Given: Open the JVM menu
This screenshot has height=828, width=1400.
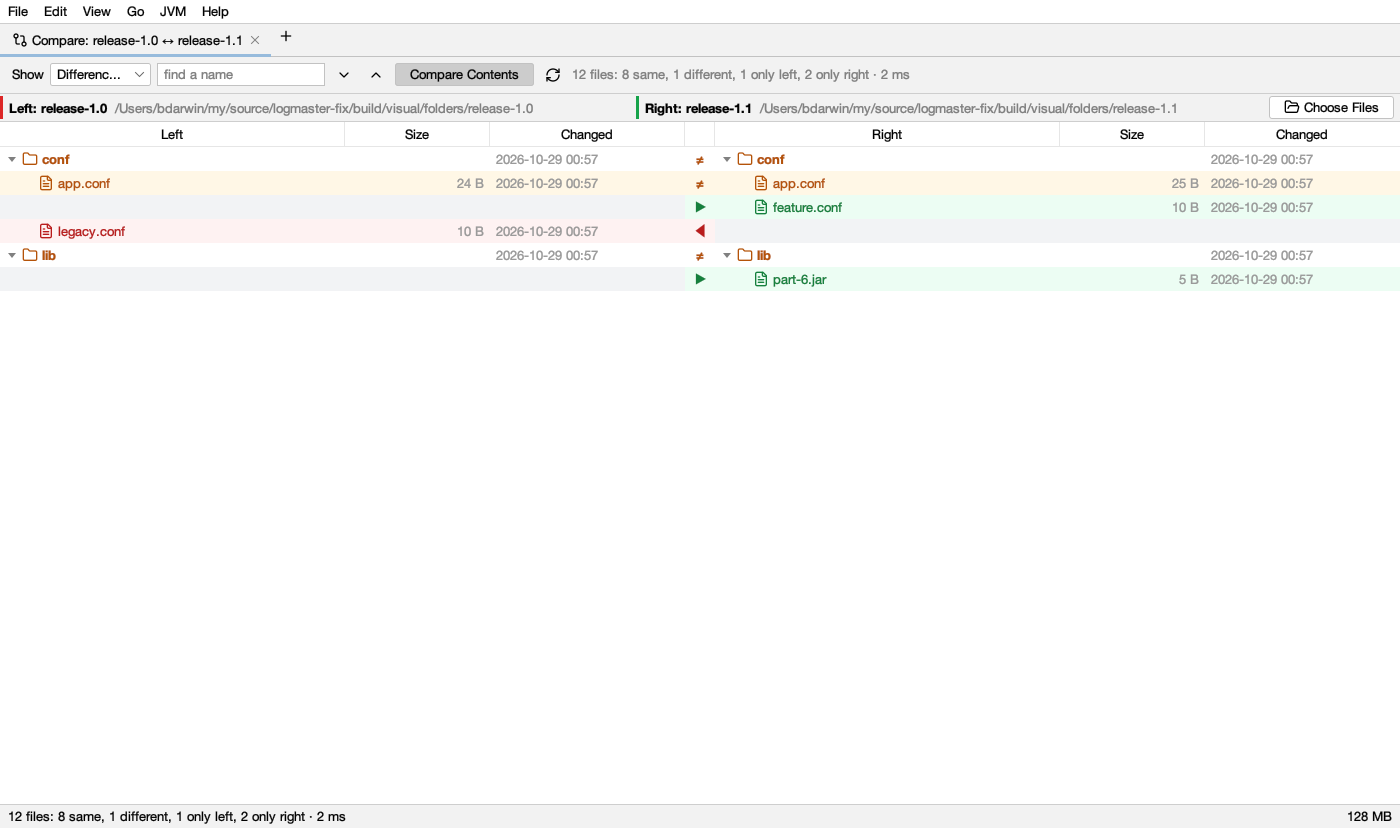Looking at the screenshot, I should click(x=173, y=11).
